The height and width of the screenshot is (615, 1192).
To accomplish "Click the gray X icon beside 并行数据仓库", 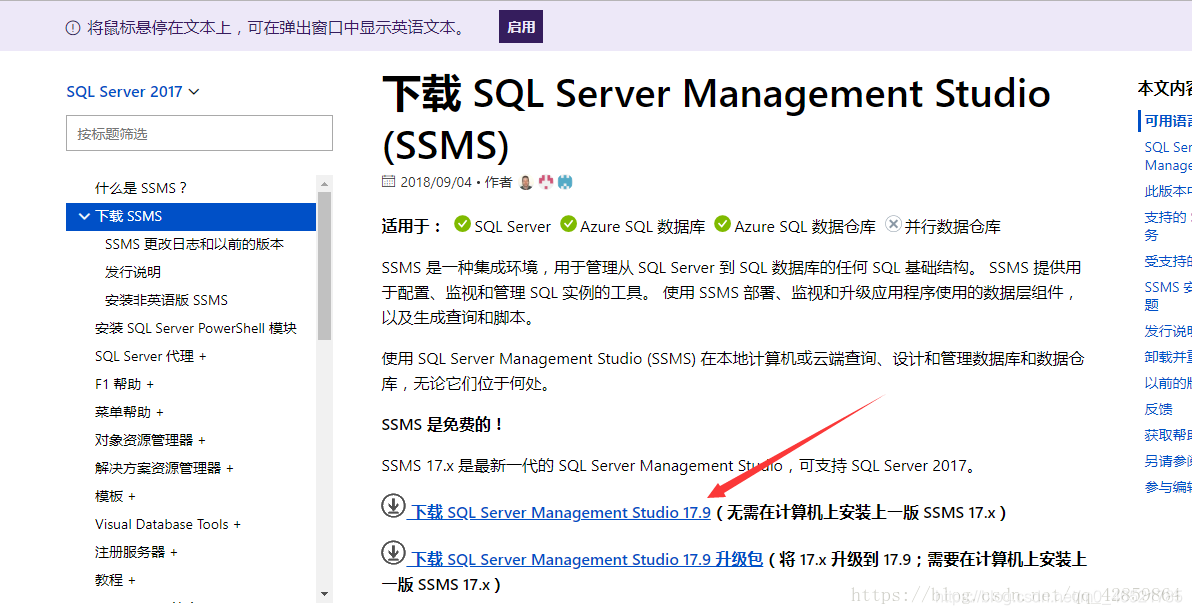I will 894,224.
